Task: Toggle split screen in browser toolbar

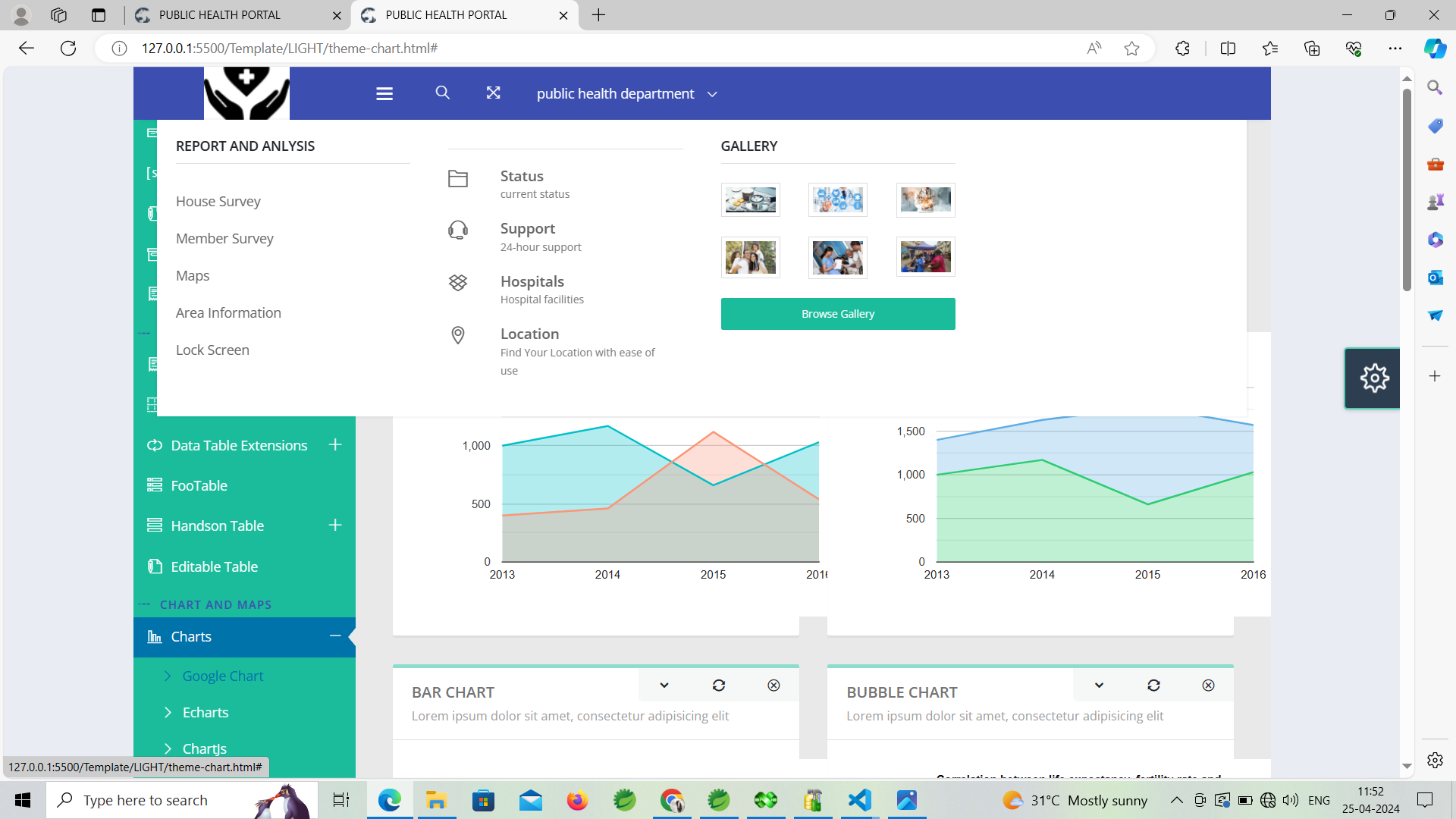Action: click(1228, 48)
